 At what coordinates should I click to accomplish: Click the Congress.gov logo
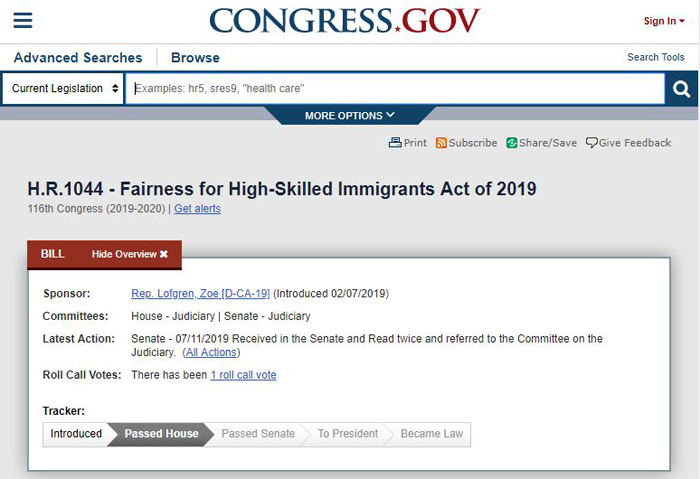point(344,21)
